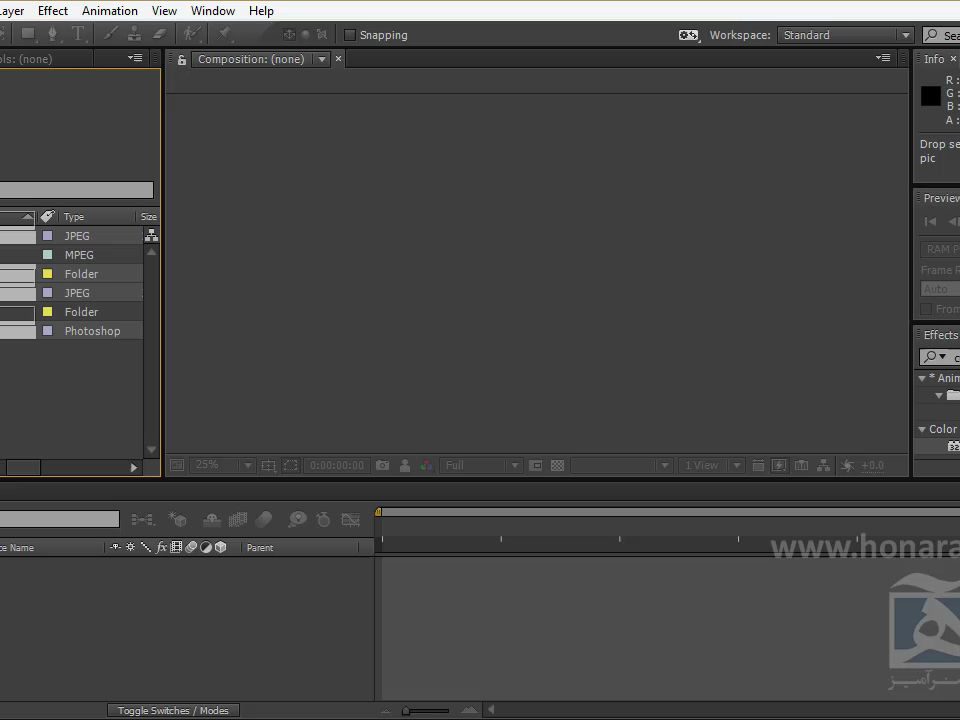Close the Composition viewer tab
This screenshot has width=960, height=720.
coord(339,59)
